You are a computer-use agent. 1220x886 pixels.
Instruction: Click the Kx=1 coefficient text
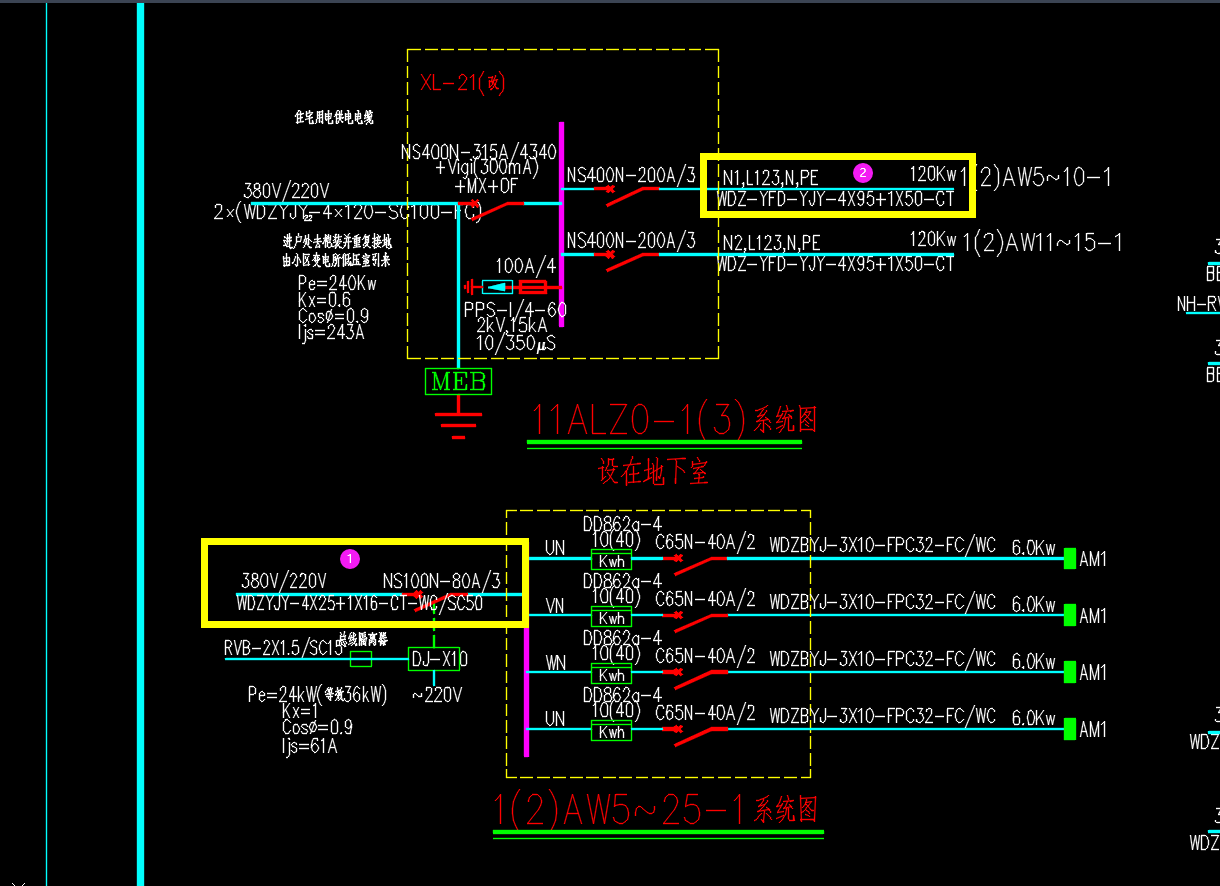click(x=300, y=711)
